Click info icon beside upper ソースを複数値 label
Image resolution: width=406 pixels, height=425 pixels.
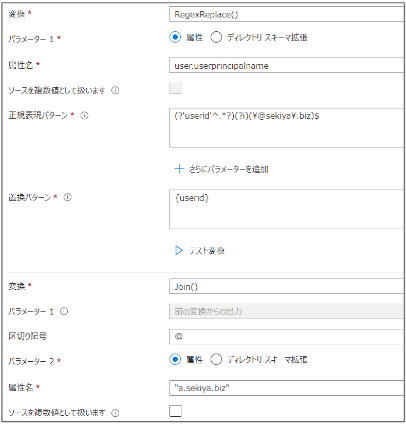tap(115, 90)
